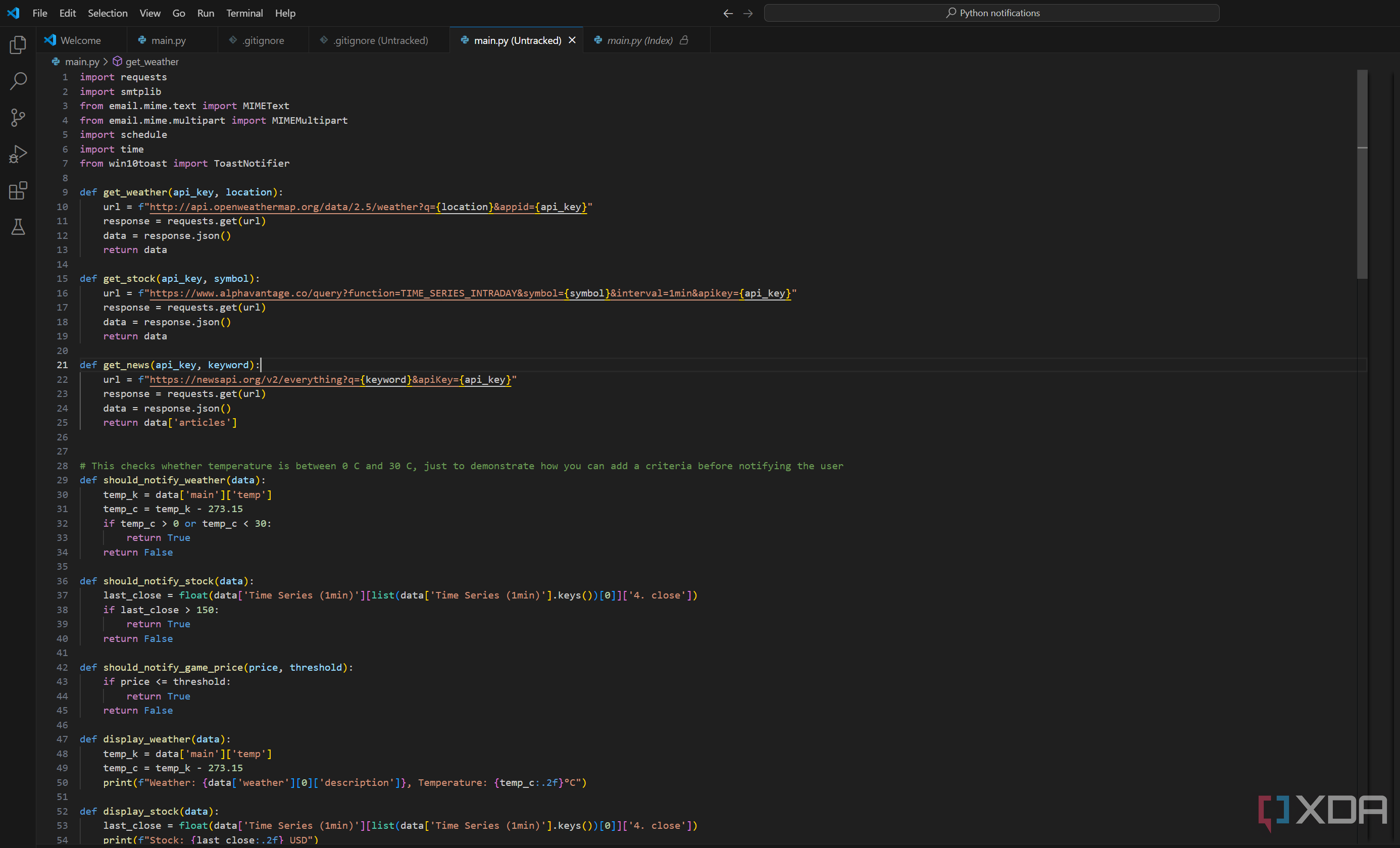Open the newsapi.org URL link
Viewport: 1400px width, 848px height.
pyautogui.click(x=330, y=380)
